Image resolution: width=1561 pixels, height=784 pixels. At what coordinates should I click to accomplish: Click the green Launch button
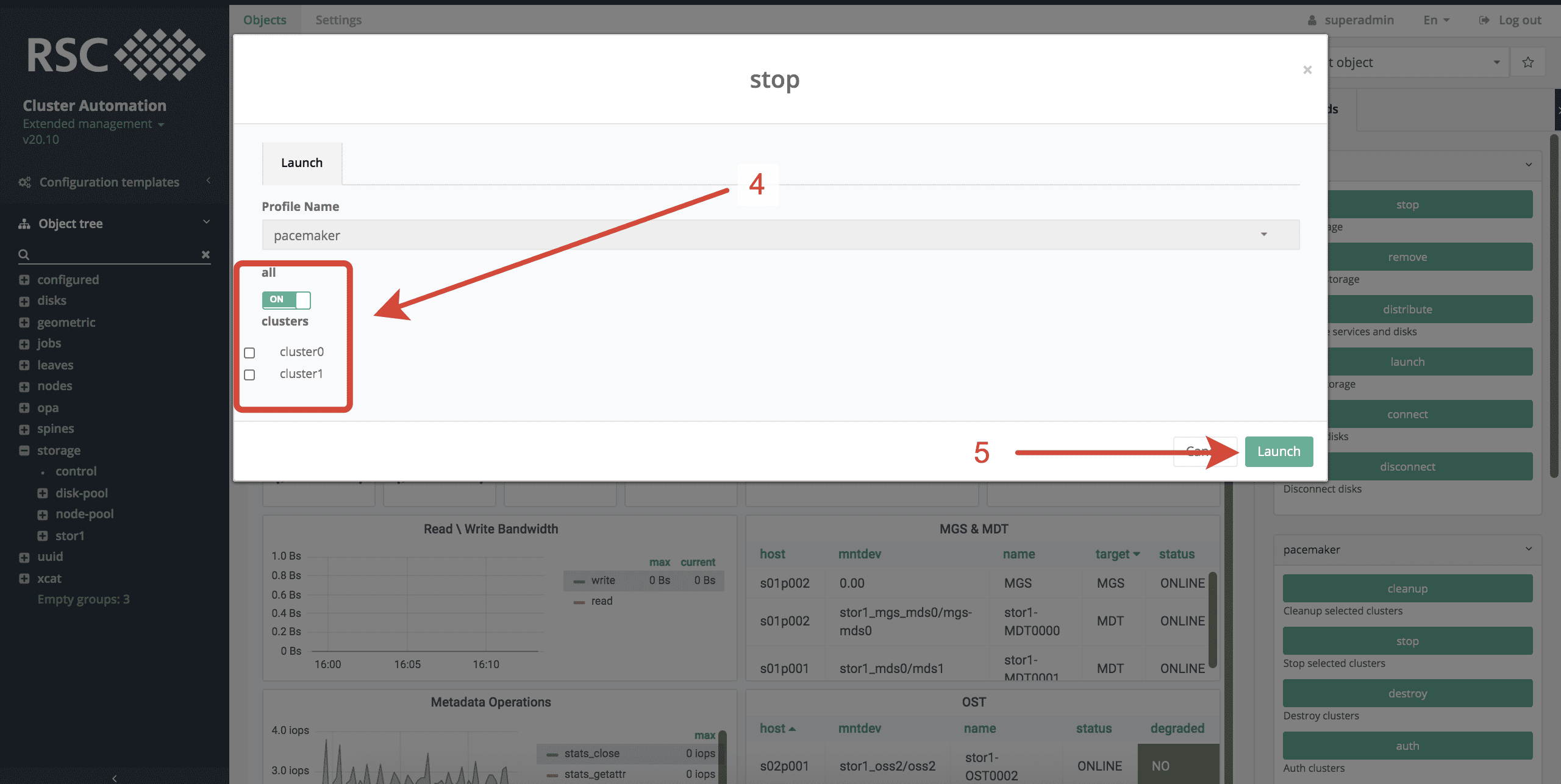(x=1279, y=452)
